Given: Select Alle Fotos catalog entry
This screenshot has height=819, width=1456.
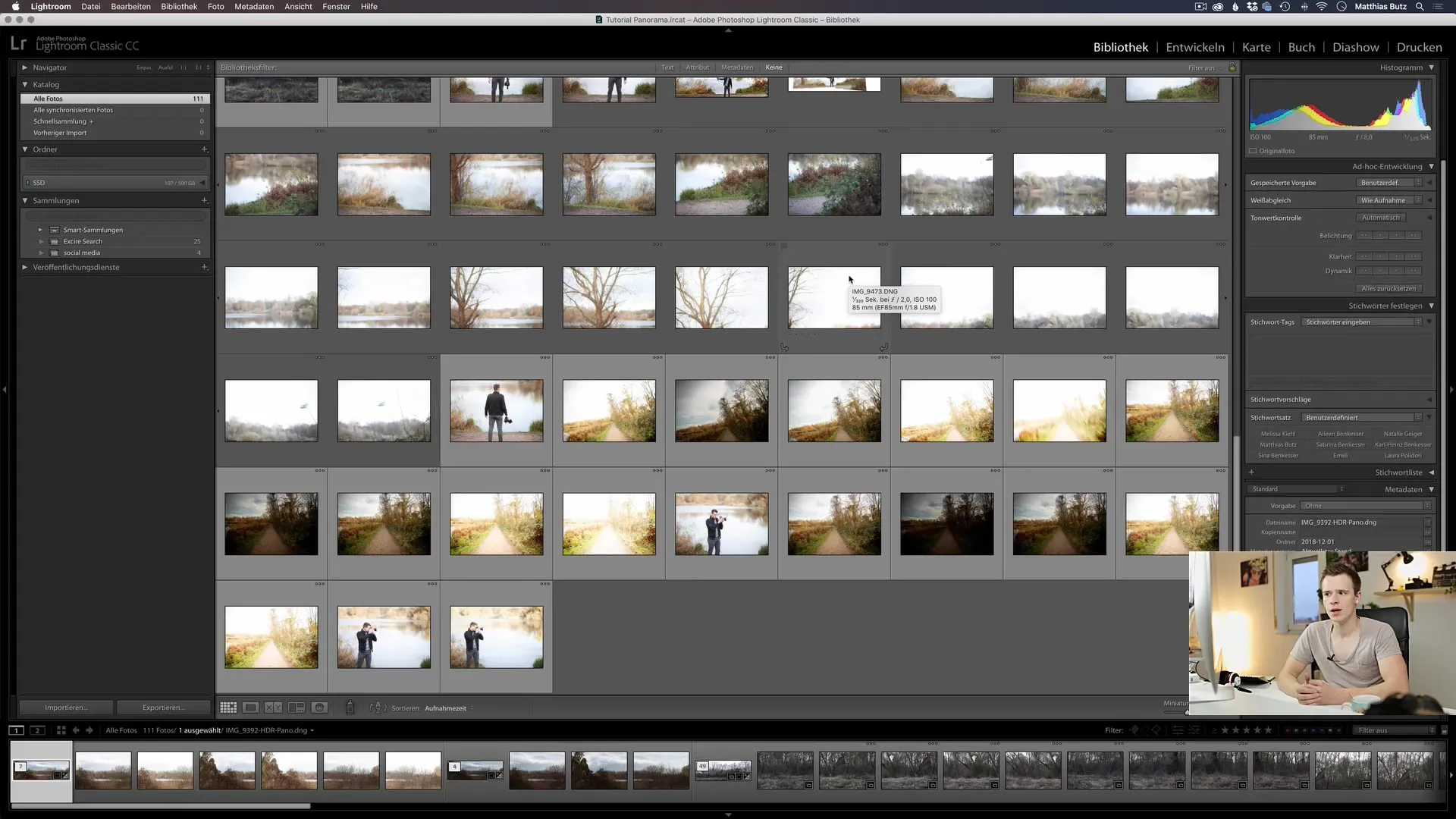Looking at the screenshot, I should pyautogui.click(x=114, y=99).
